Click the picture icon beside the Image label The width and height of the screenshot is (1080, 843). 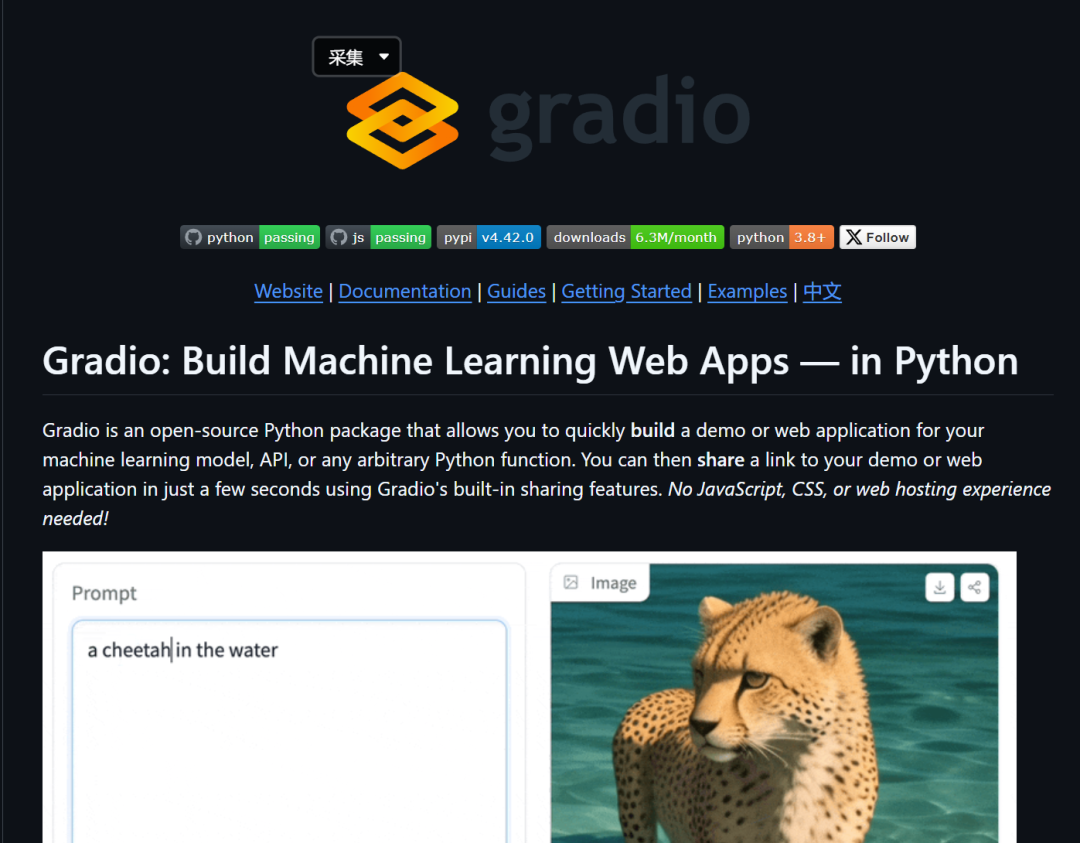[573, 583]
